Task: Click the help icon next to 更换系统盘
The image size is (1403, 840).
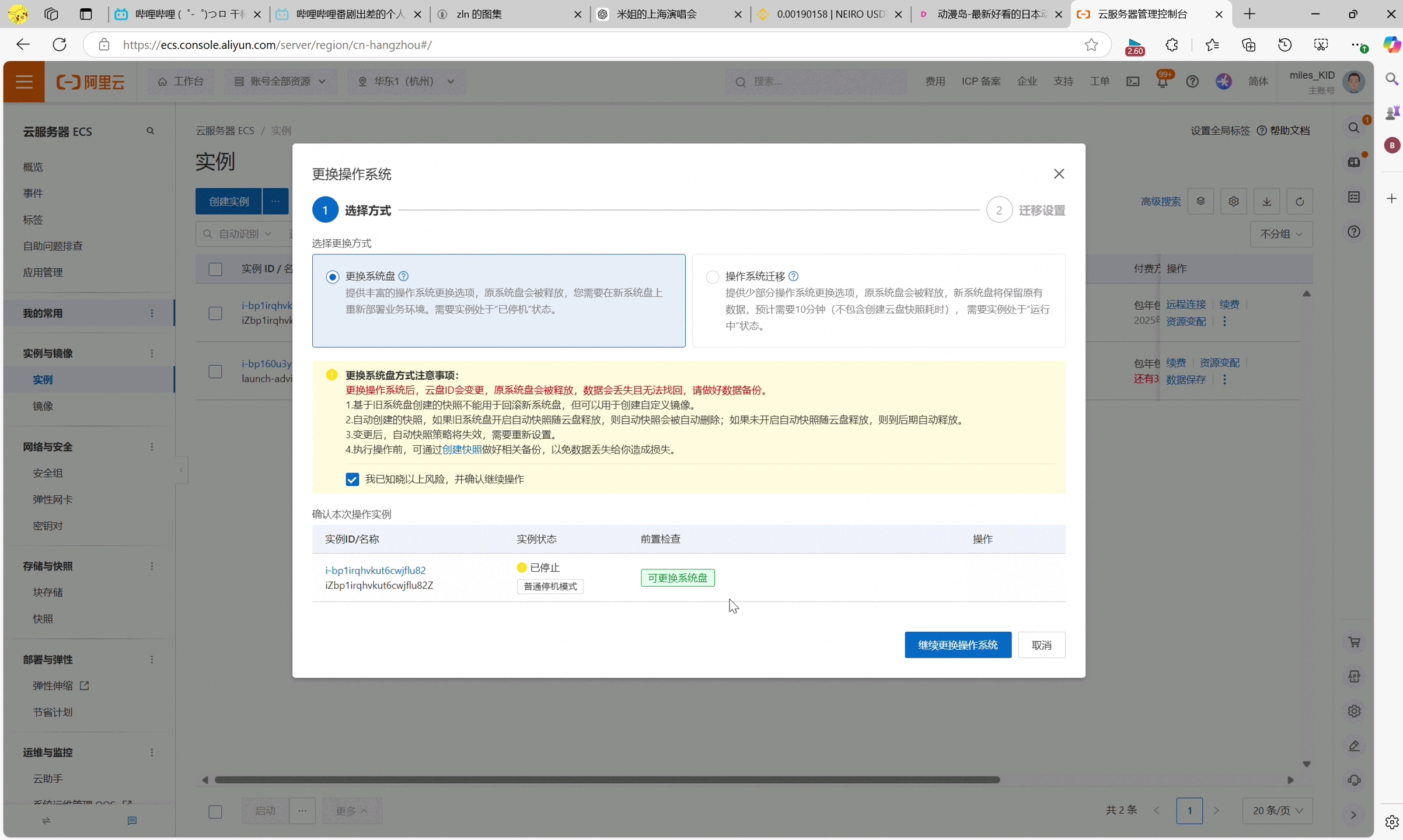Action: click(403, 276)
